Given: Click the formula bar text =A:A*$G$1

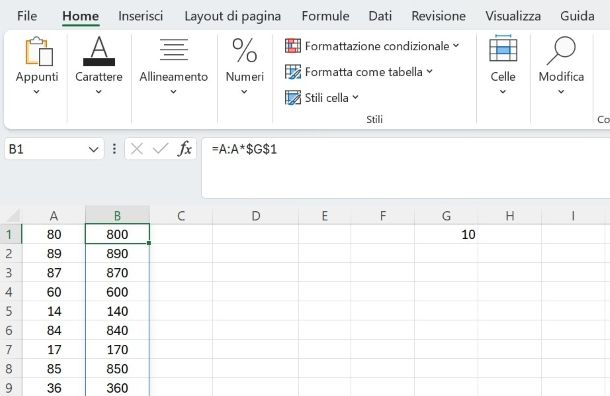Looking at the screenshot, I should 244,149.
